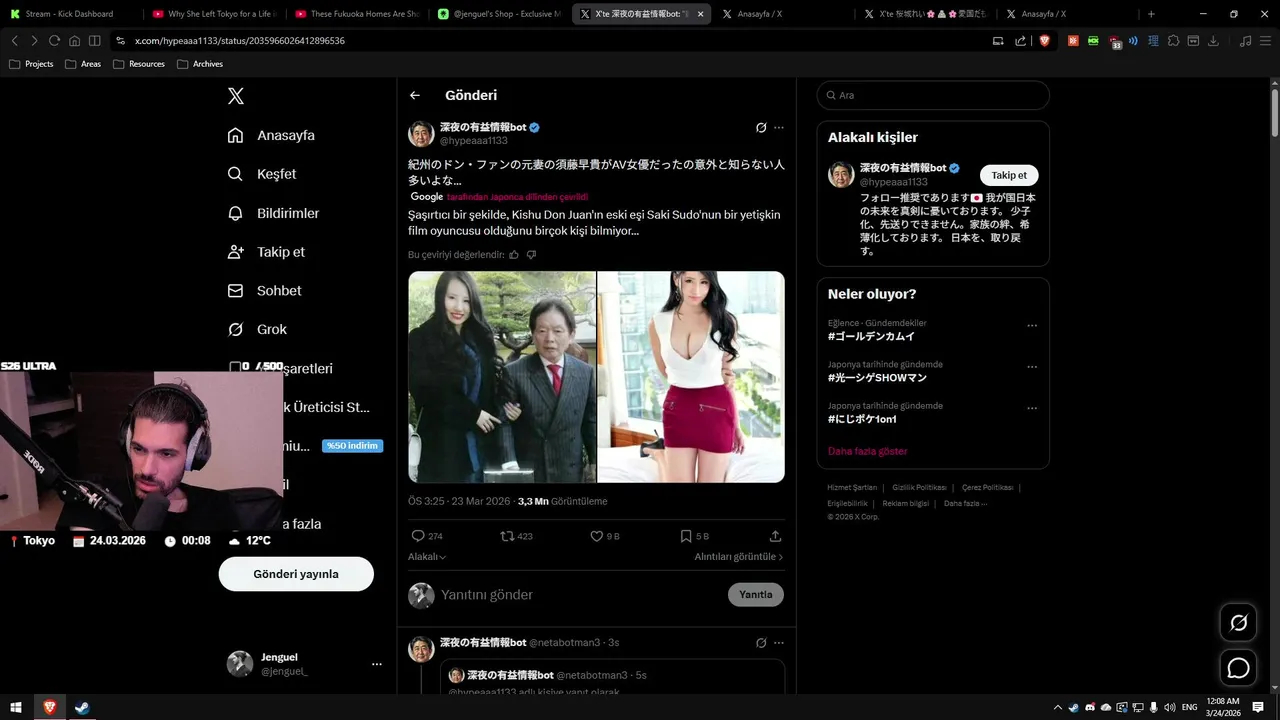This screenshot has height=720, width=1280.
Task: Click the Brave Shields lion icon
Action: [x=1044, y=41]
